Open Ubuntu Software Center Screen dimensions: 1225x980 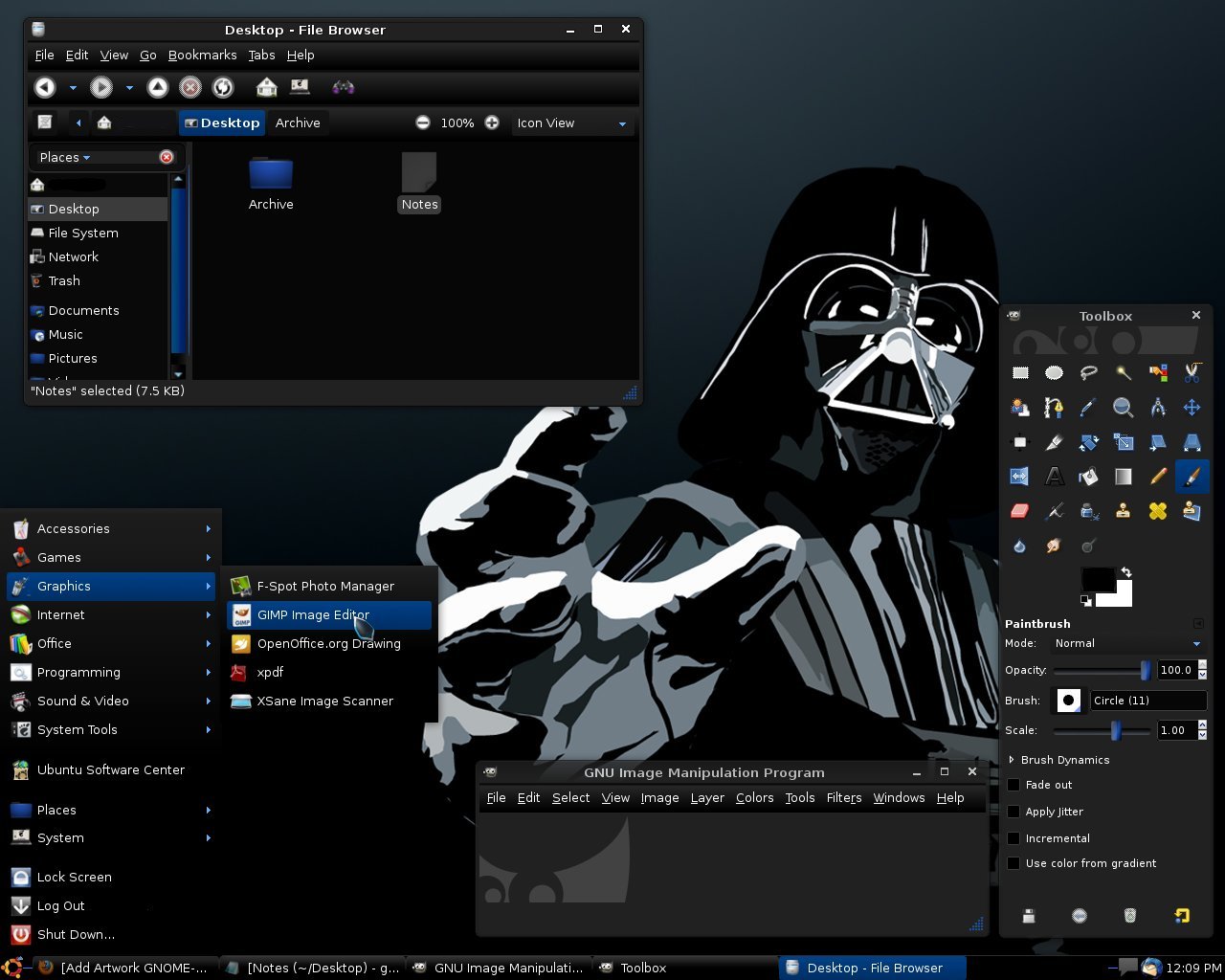(111, 769)
